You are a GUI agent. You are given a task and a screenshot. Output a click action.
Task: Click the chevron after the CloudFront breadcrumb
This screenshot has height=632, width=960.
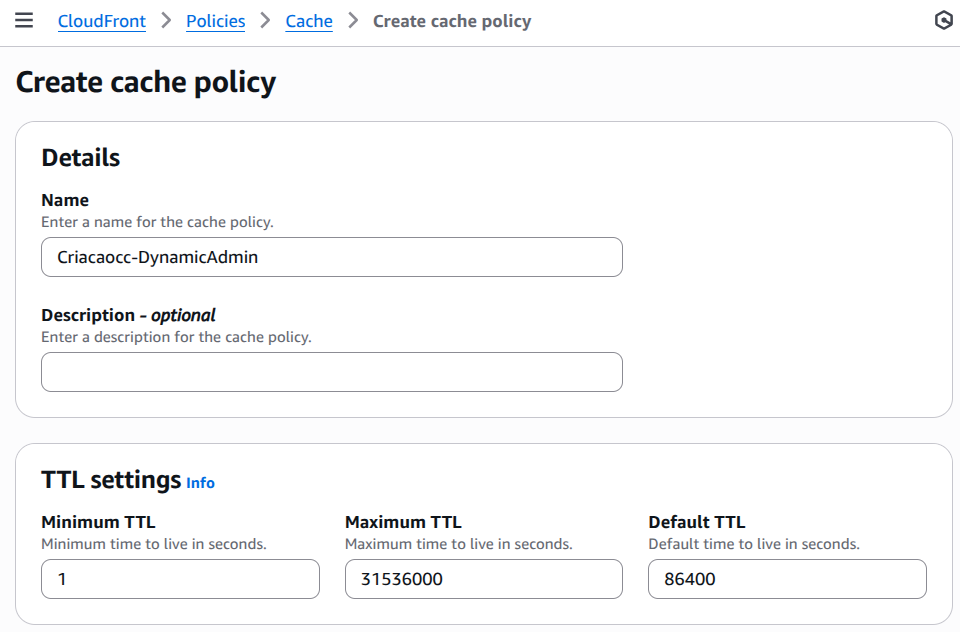166,21
